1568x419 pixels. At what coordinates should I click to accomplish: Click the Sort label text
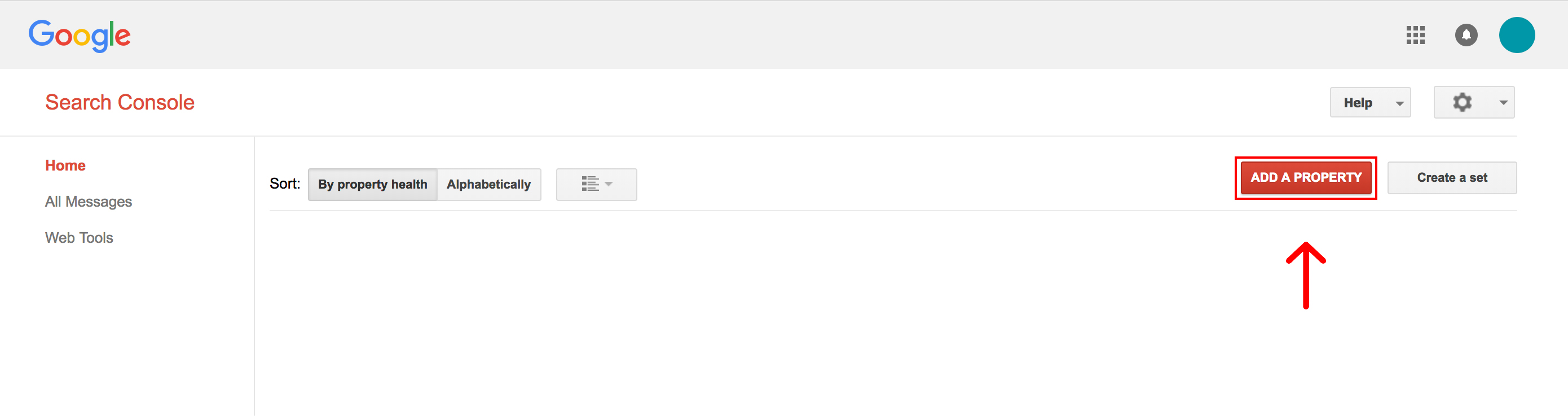[285, 184]
